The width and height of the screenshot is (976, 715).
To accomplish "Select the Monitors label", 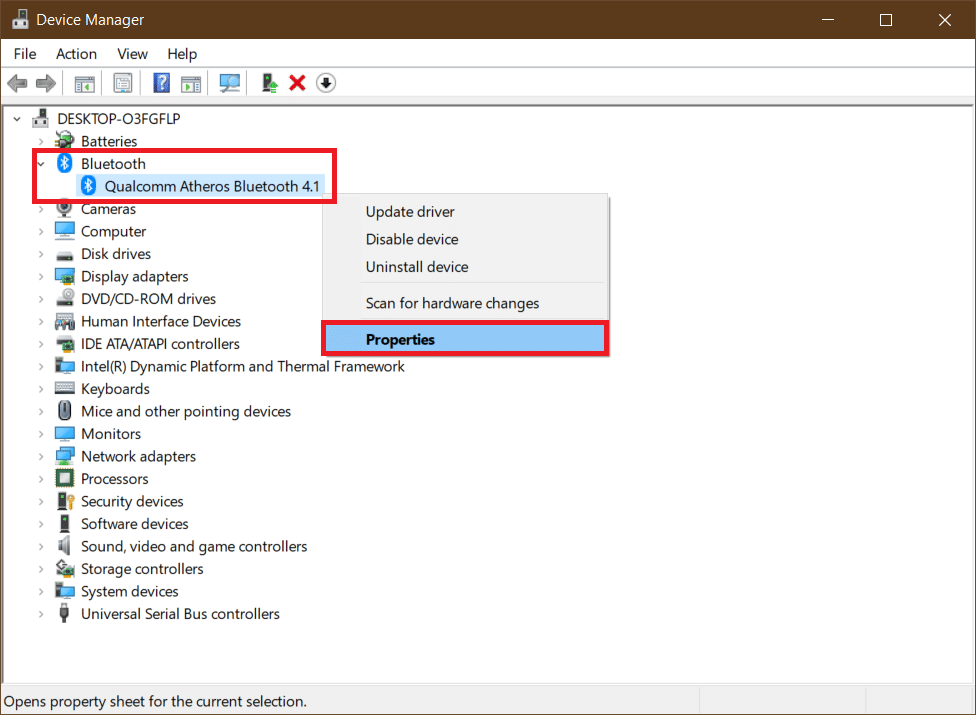I will [111, 434].
